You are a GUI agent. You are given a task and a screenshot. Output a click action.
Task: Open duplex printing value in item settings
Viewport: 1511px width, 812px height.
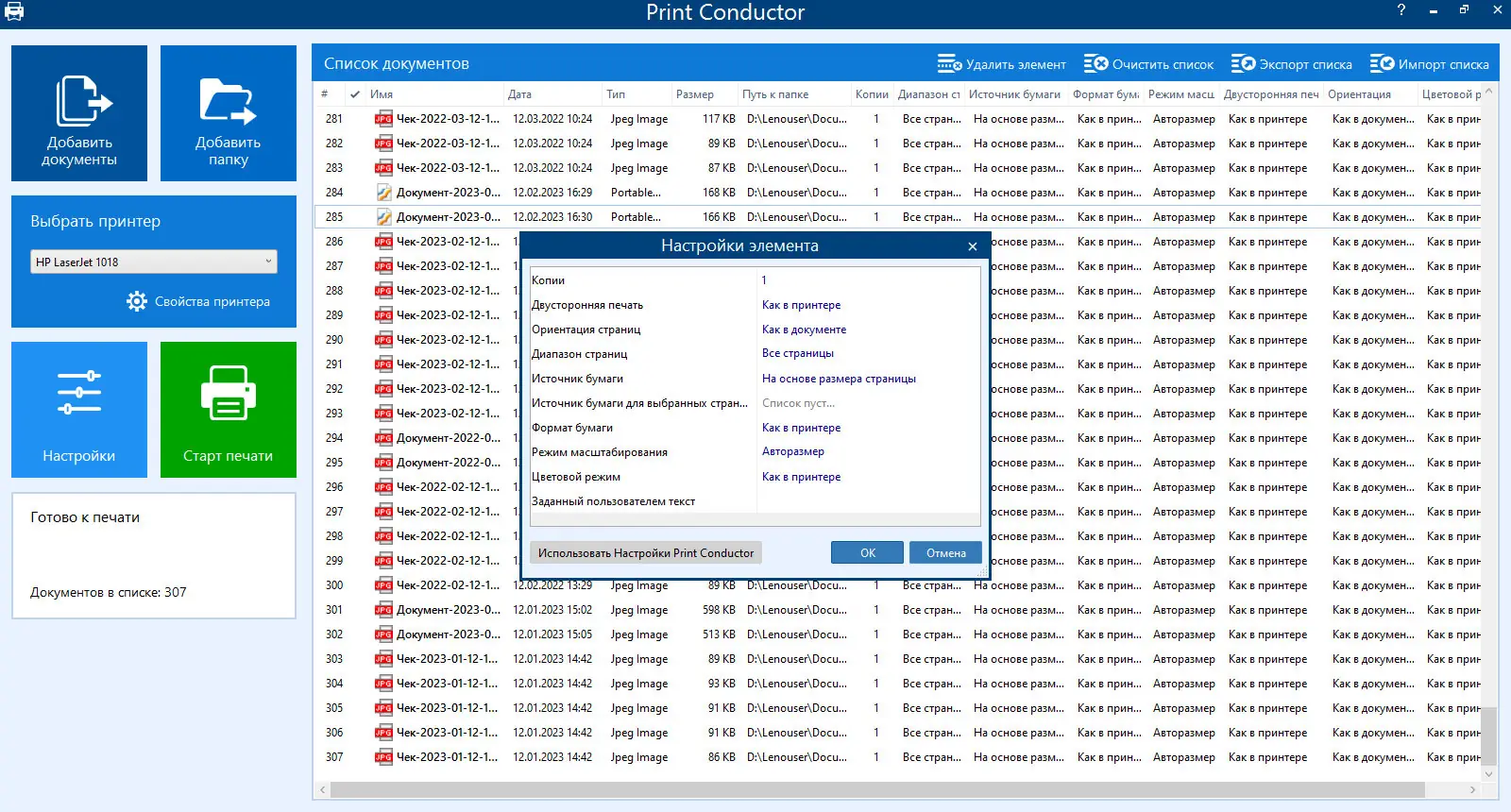[801, 305]
